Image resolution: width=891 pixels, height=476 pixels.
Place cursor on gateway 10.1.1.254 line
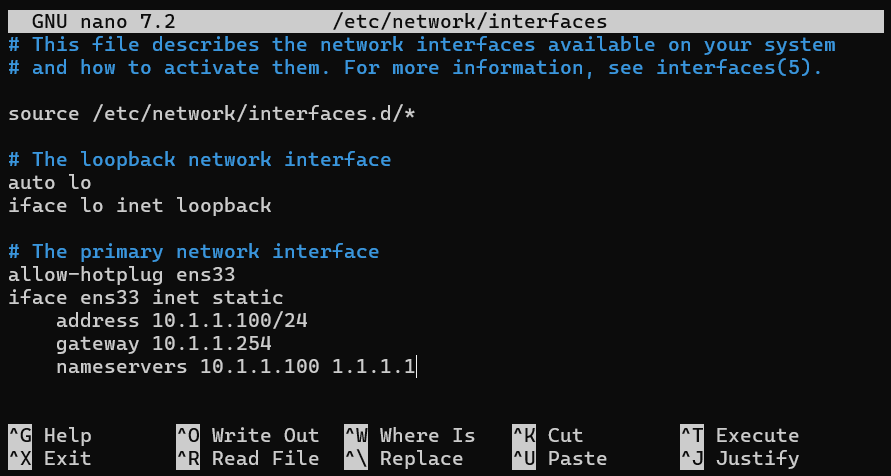point(164,344)
